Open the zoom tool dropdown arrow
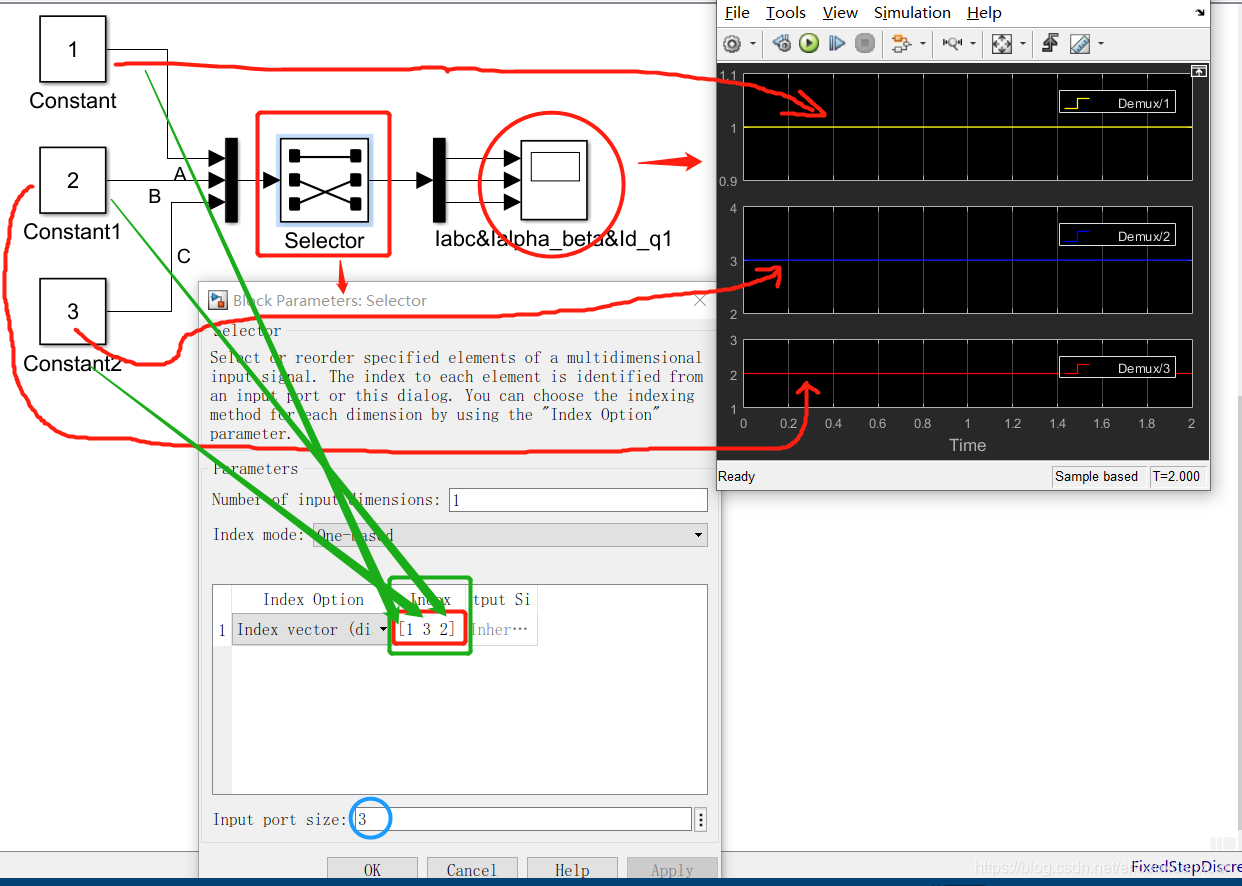Screen dimensions: 1242x886 click(973, 44)
